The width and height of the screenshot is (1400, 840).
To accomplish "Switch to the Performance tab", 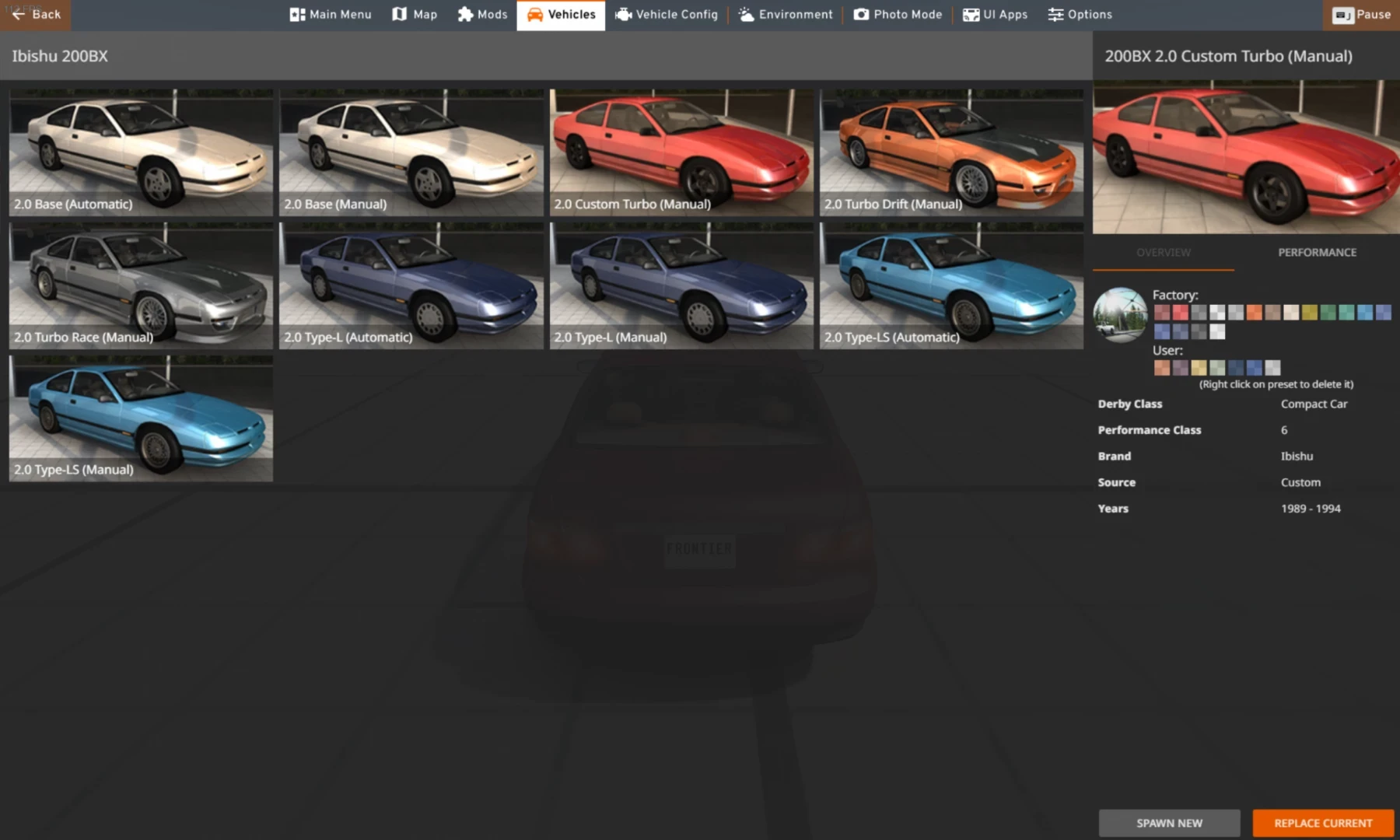I will pos(1316,252).
